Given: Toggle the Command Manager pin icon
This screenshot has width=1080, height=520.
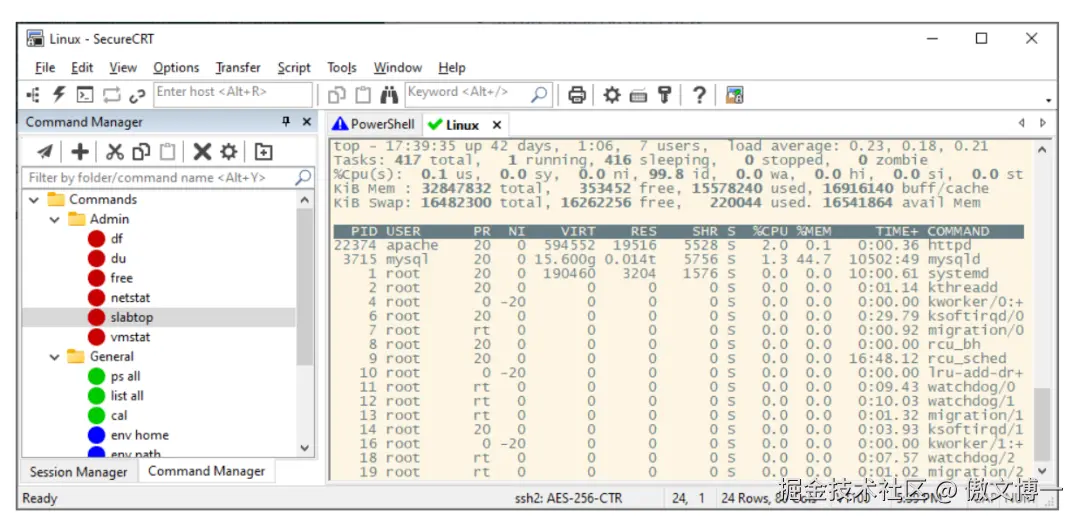Looking at the screenshot, I should pyautogui.click(x=286, y=122).
